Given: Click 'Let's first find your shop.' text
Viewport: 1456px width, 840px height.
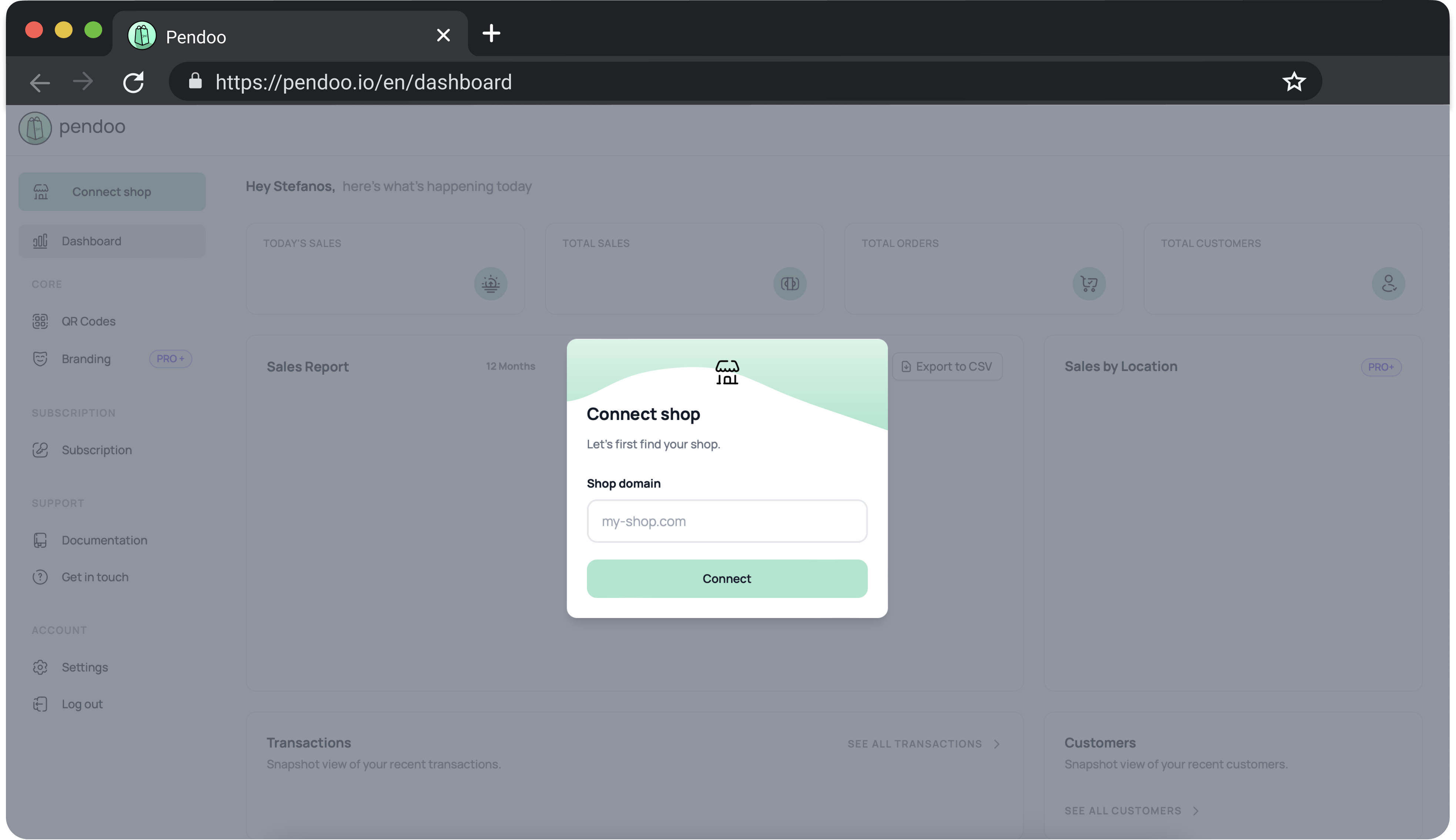Looking at the screenshot, I should (653, 444).
